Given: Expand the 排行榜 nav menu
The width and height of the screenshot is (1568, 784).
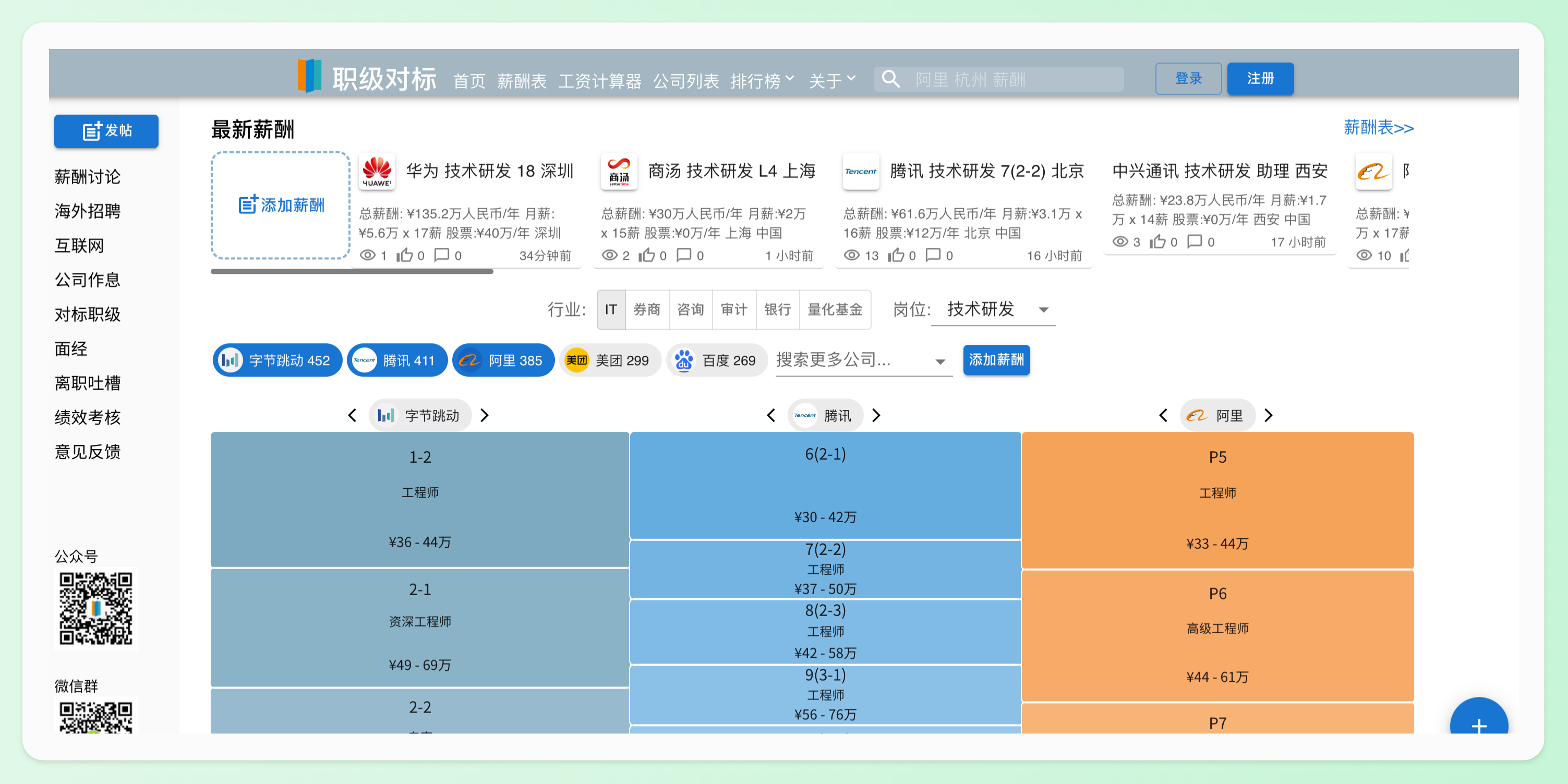Looking at the screenshot, I should pos(762,80).
